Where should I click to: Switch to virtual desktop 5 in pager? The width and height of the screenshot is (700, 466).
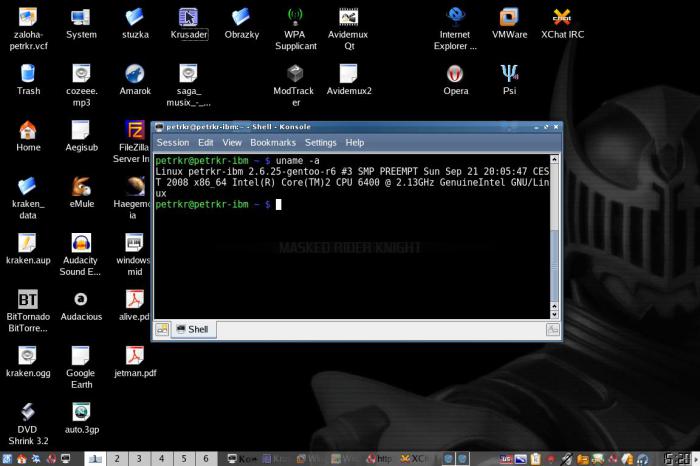coord(184,458)
